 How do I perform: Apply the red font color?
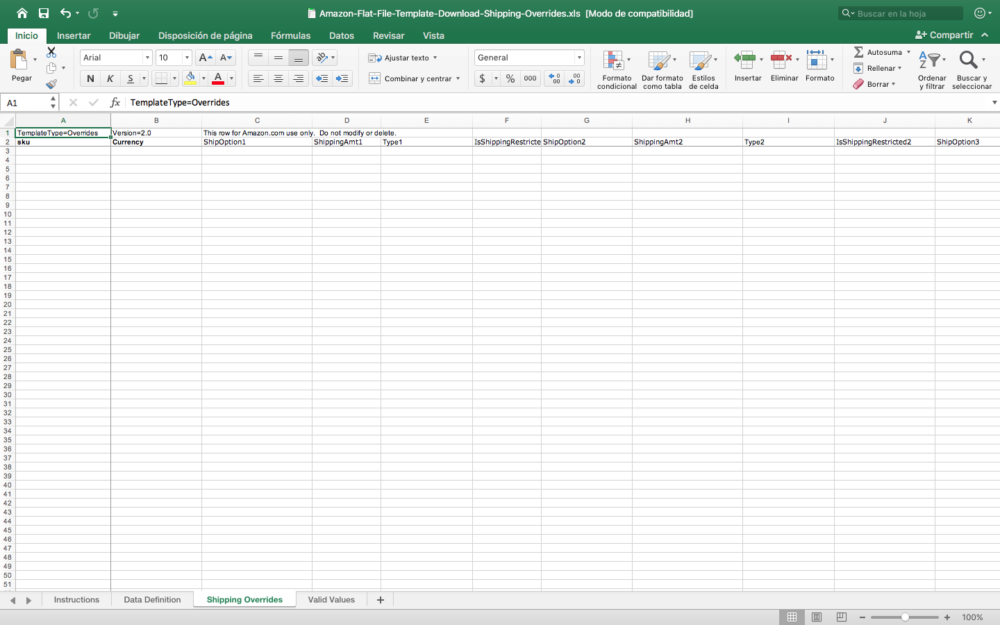coord(218,78)
